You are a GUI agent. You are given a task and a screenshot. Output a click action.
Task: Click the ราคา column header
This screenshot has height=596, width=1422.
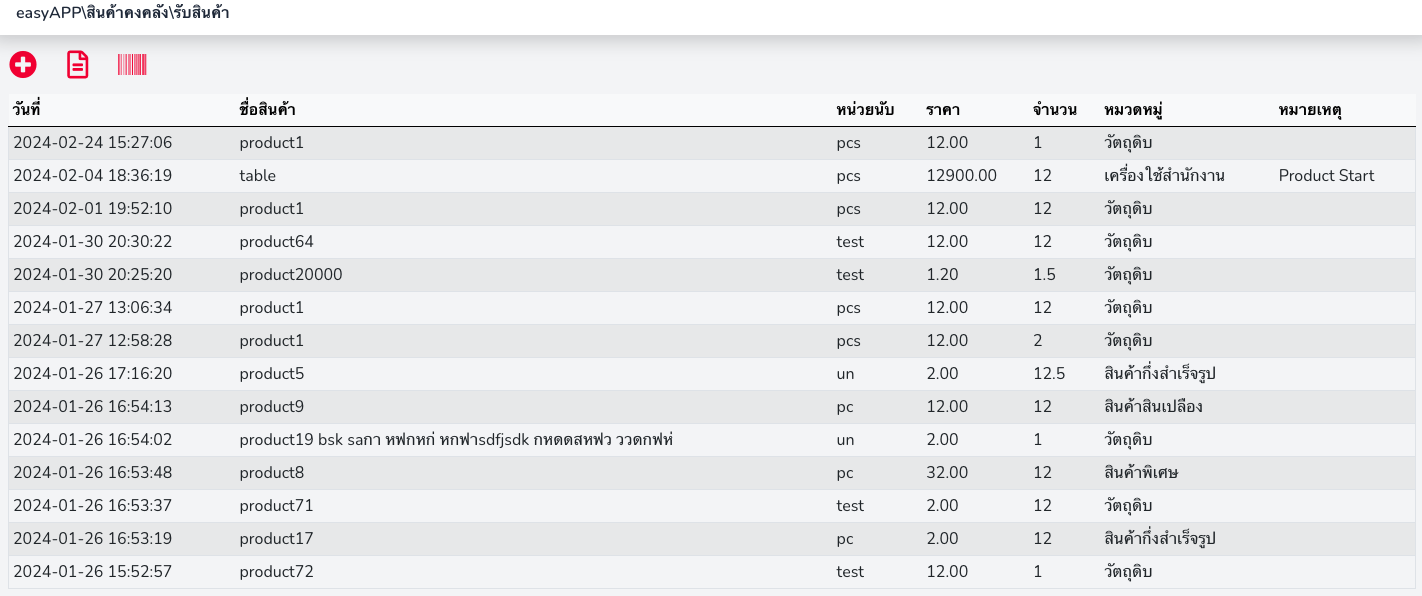(943, 110)
